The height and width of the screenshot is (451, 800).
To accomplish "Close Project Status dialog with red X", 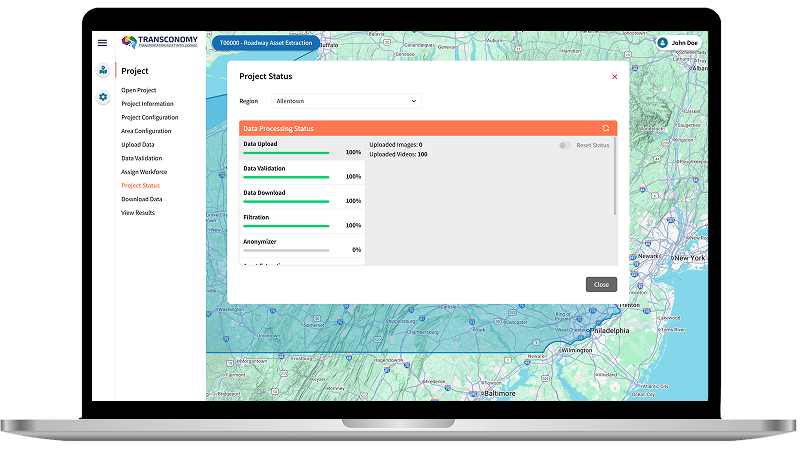I will [614, 77].
